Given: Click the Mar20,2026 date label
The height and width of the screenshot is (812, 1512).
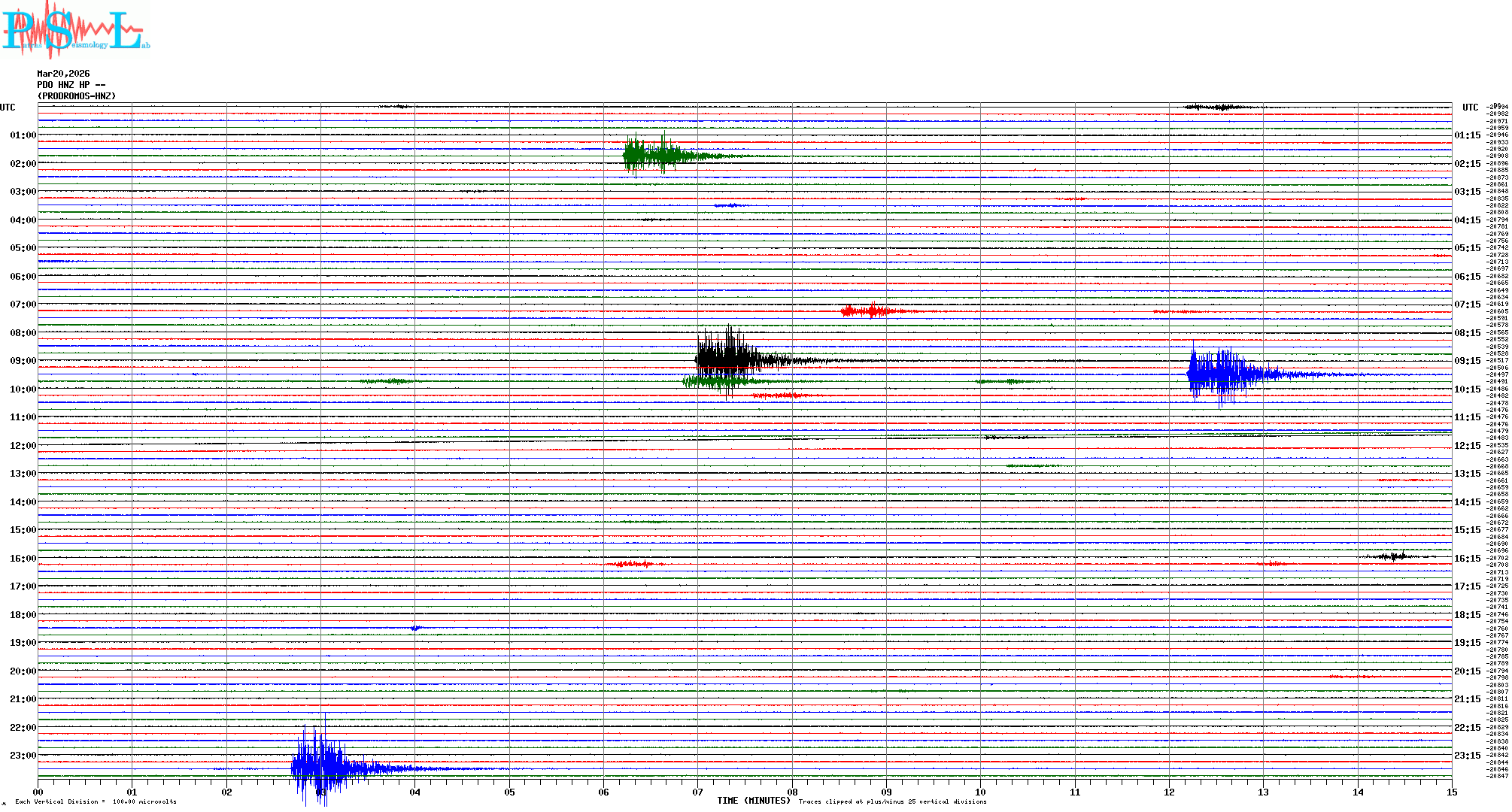Looking at the screenshot, I should pyautogui.click(x=63, y=74).
